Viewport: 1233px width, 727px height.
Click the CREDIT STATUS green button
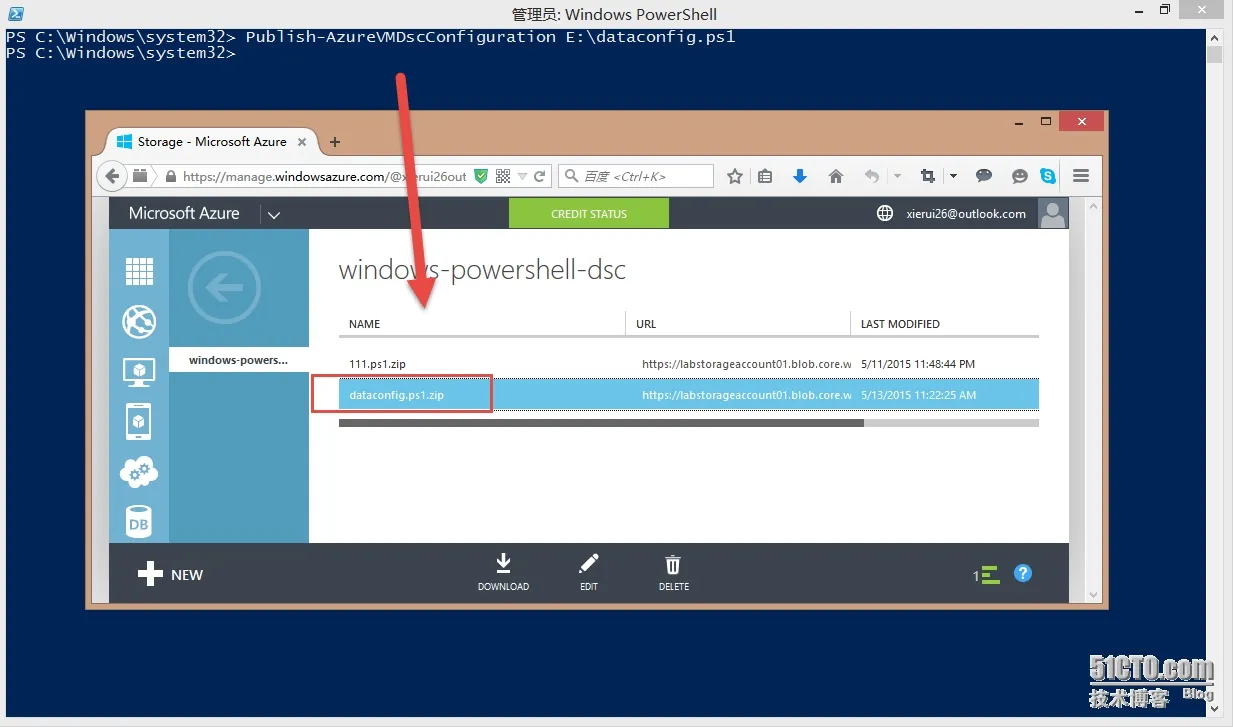pyautogui.click(x=589, y=214)
